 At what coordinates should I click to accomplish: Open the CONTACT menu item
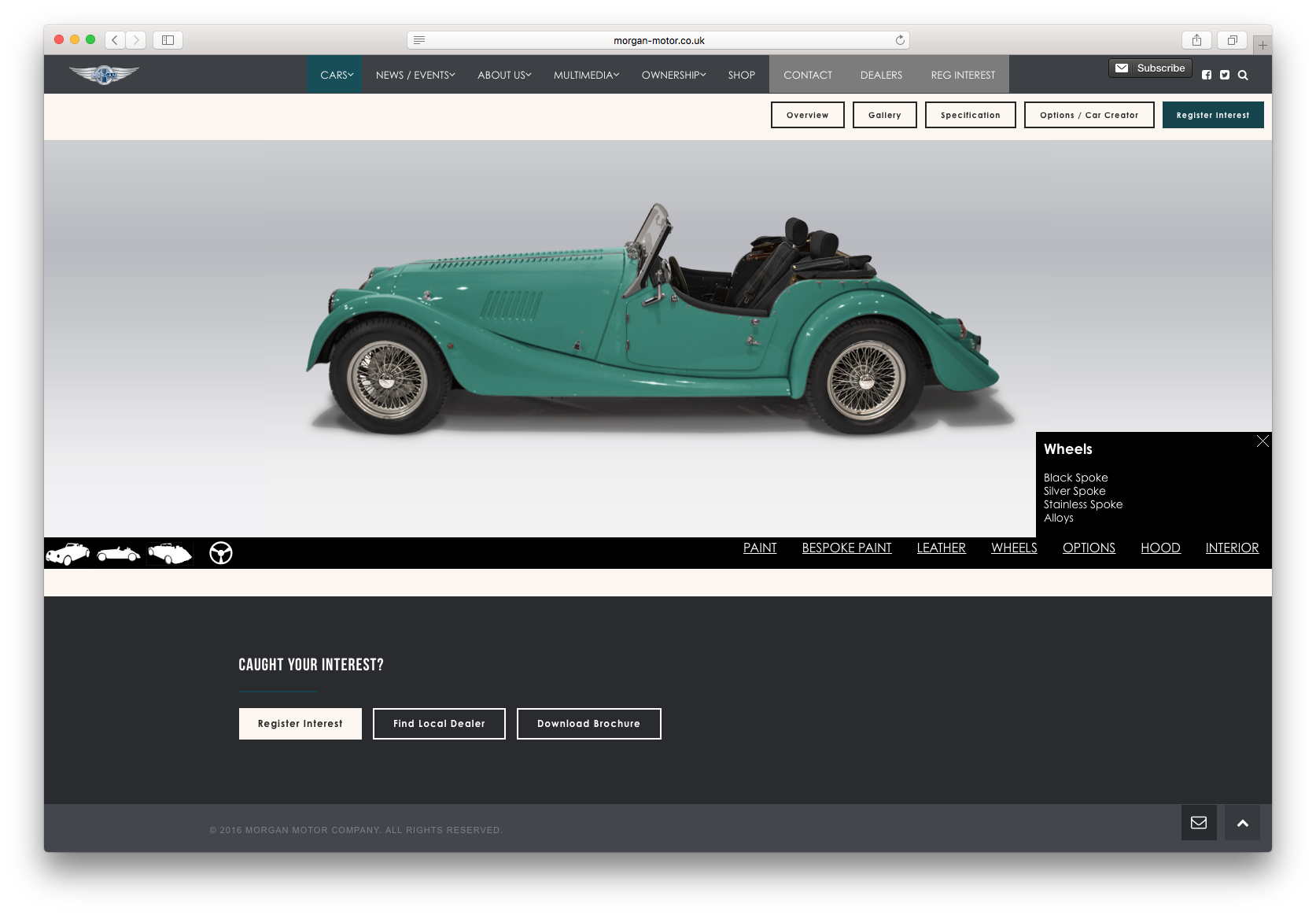(x=808, y=75)
